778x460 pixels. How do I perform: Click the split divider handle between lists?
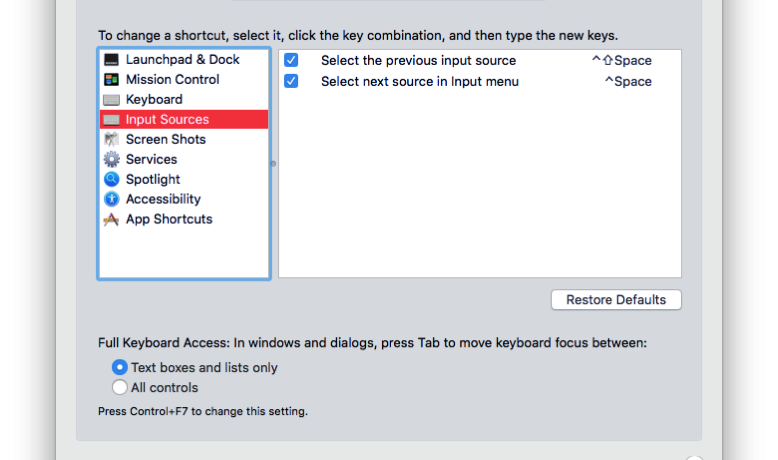(x=273, y=164)
